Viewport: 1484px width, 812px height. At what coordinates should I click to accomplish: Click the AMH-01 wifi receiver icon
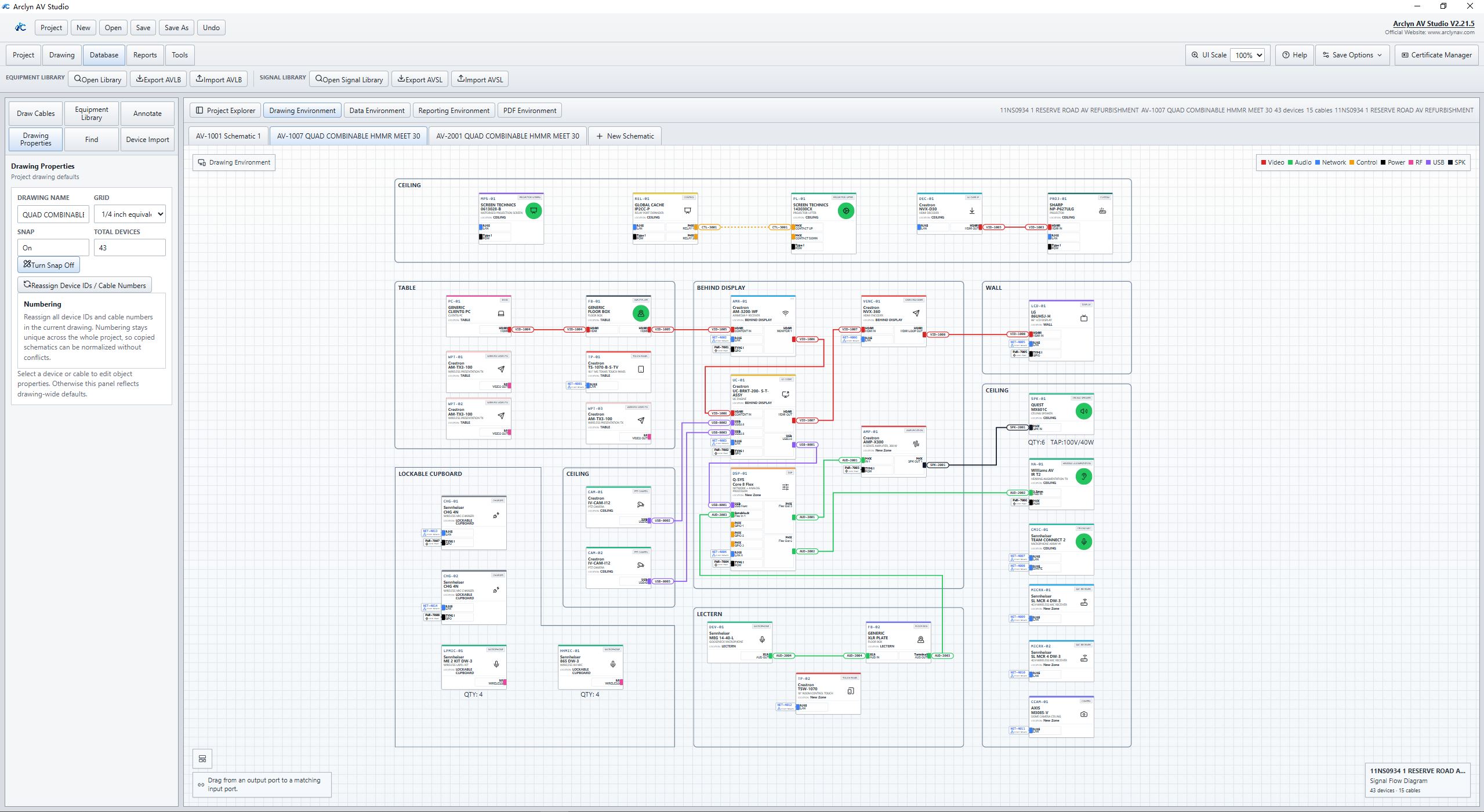[x=786, y=314]
